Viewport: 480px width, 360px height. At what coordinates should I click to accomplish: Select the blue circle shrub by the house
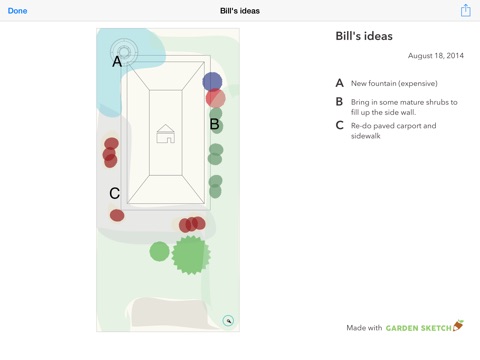[212, 82]
